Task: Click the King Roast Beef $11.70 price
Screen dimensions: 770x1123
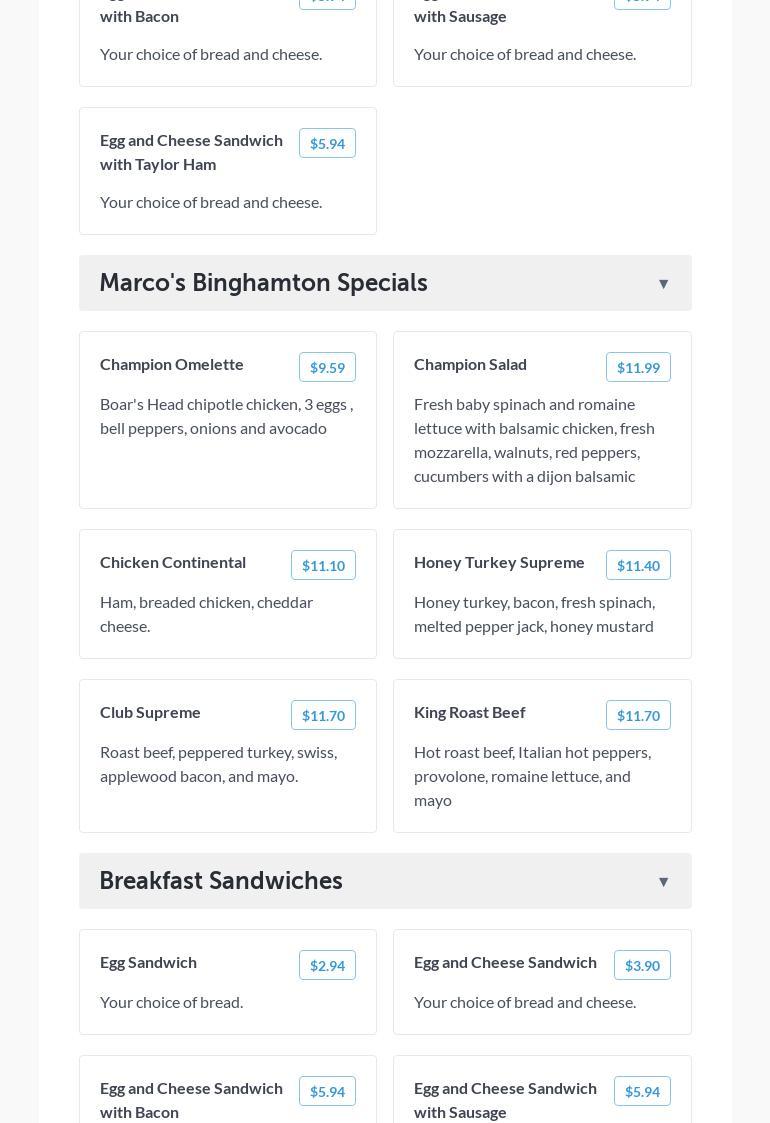Action: [x=638, y=715]
